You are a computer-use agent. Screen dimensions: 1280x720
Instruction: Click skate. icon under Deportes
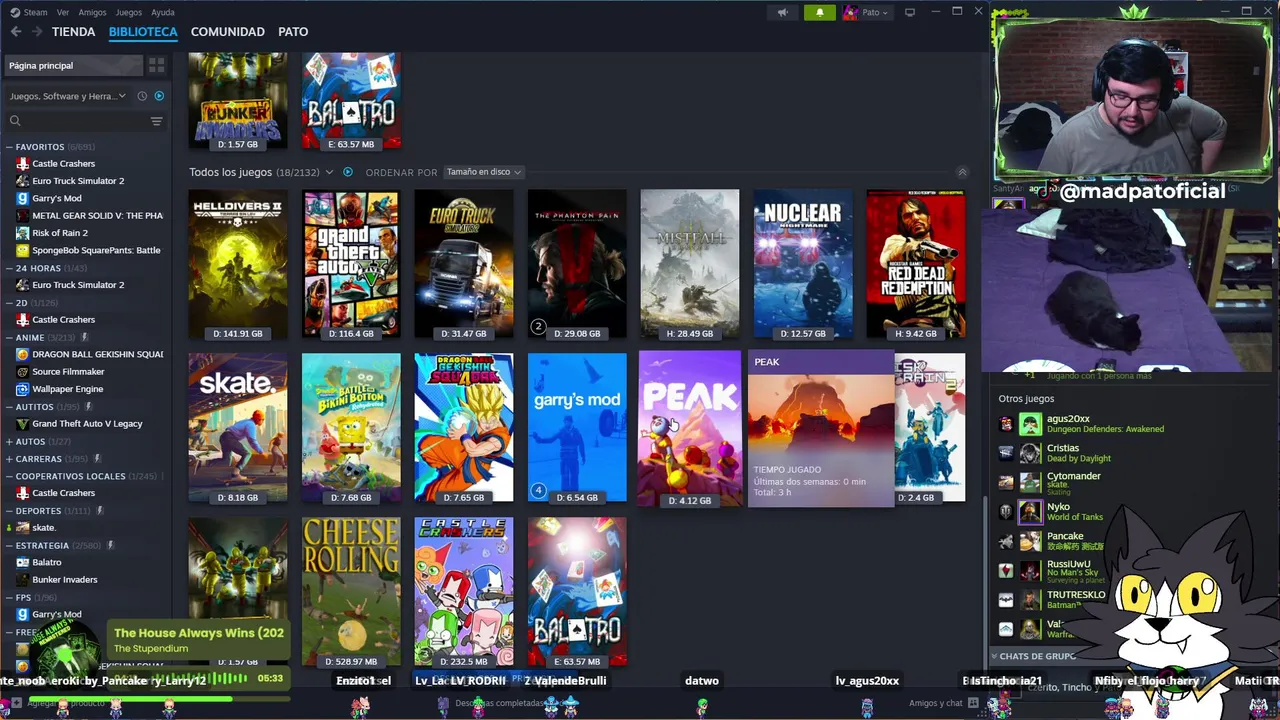[23, 527]
